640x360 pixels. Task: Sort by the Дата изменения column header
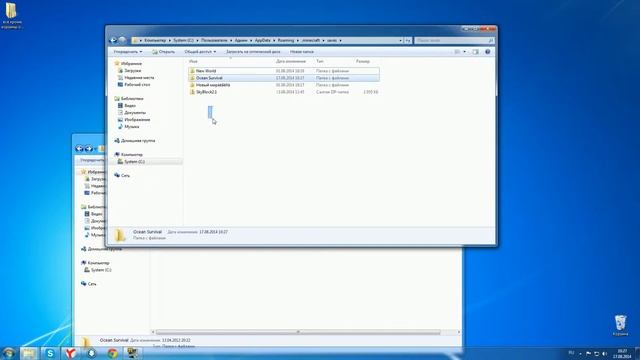(x=291, y=61)
